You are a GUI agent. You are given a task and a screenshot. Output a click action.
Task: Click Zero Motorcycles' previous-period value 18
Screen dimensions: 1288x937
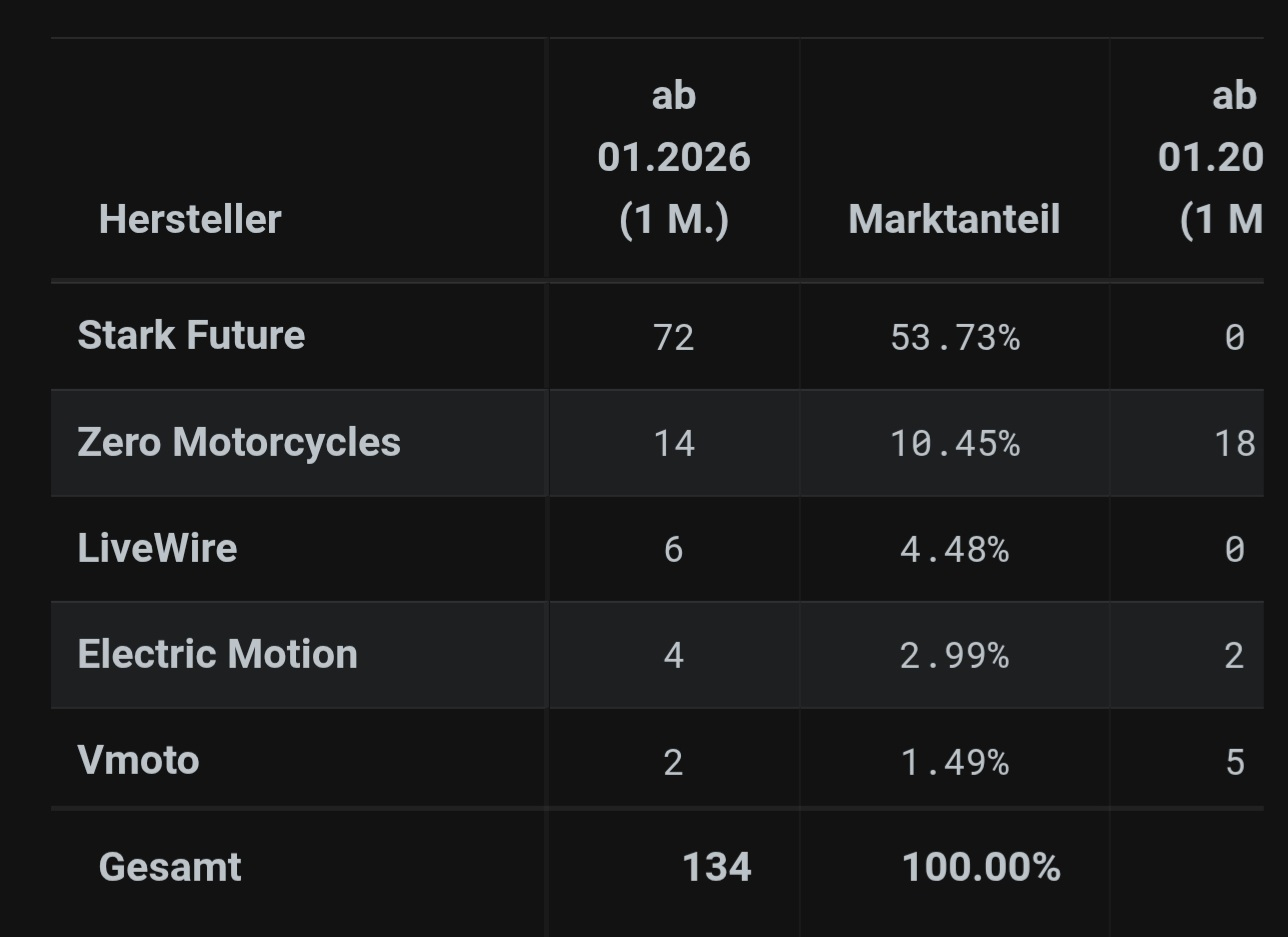click(x=1234, y=443)
